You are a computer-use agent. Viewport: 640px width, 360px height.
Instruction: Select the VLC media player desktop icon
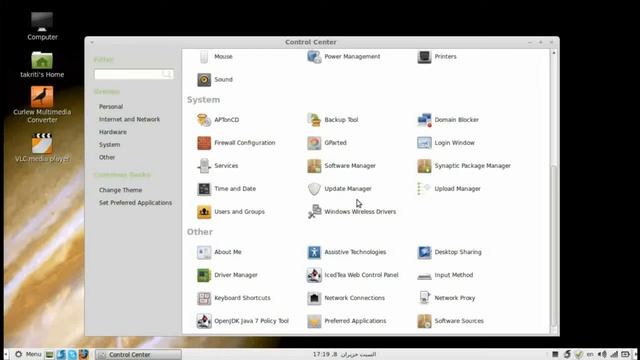42,147
